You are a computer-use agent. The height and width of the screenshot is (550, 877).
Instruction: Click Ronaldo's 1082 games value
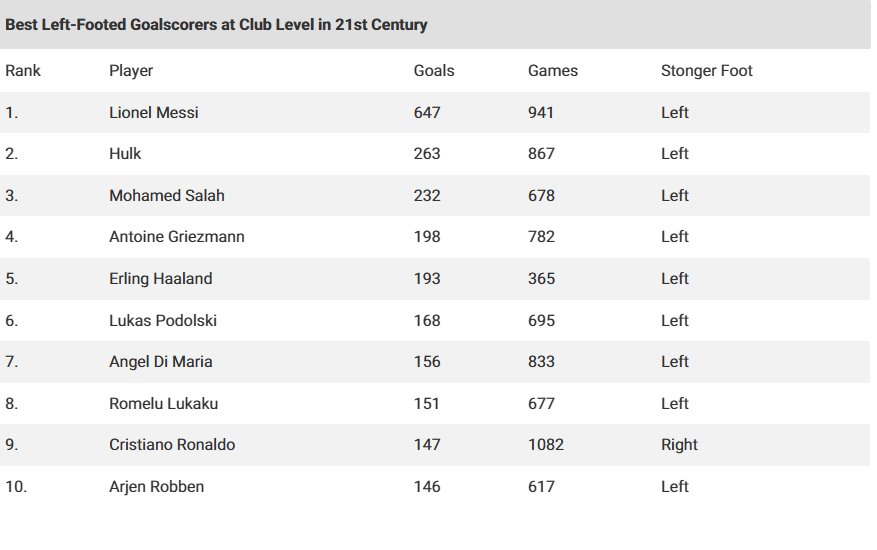click(x=545, y=445)
